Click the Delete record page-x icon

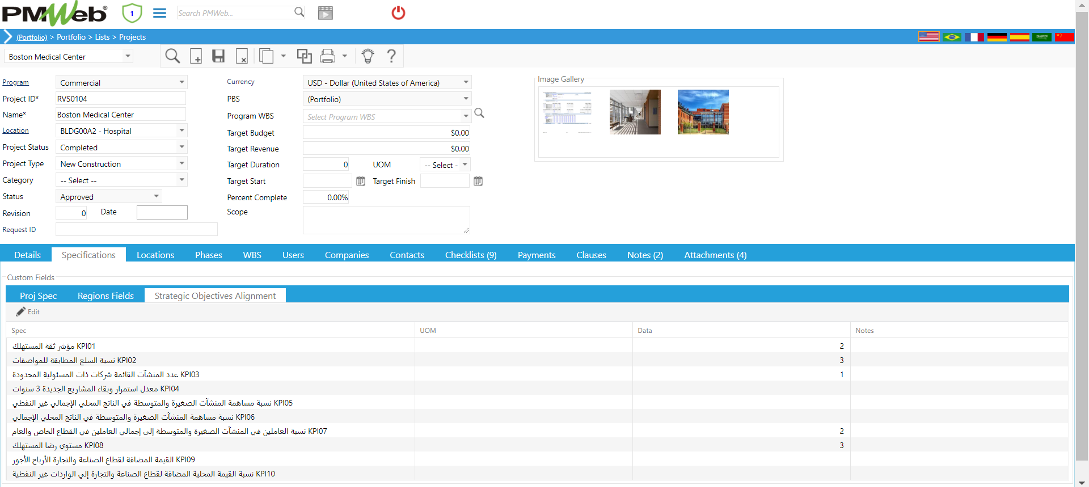point(241,56)
